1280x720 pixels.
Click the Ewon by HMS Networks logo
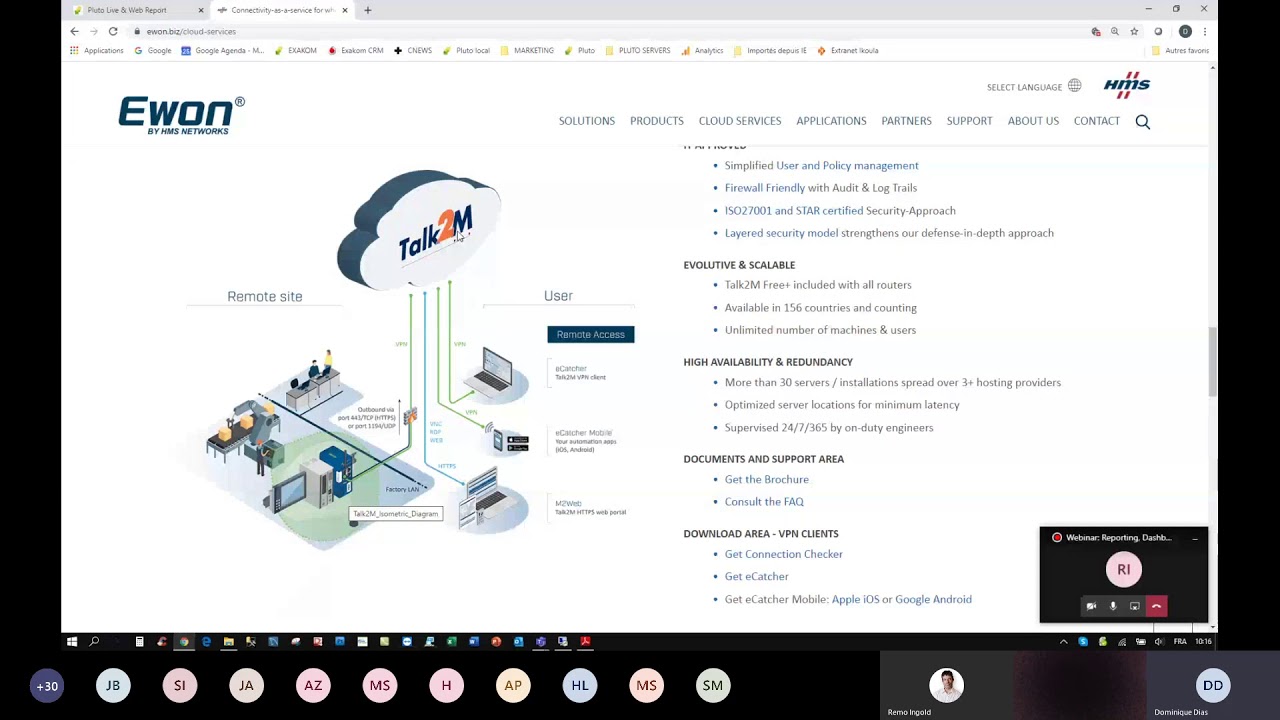[181, 115]
